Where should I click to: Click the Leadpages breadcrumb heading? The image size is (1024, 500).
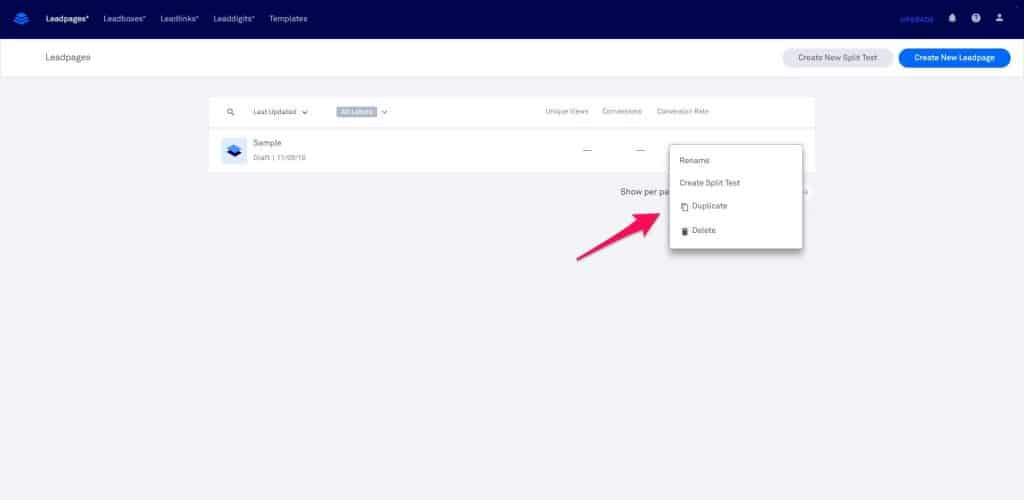click(x=68, y=57)
